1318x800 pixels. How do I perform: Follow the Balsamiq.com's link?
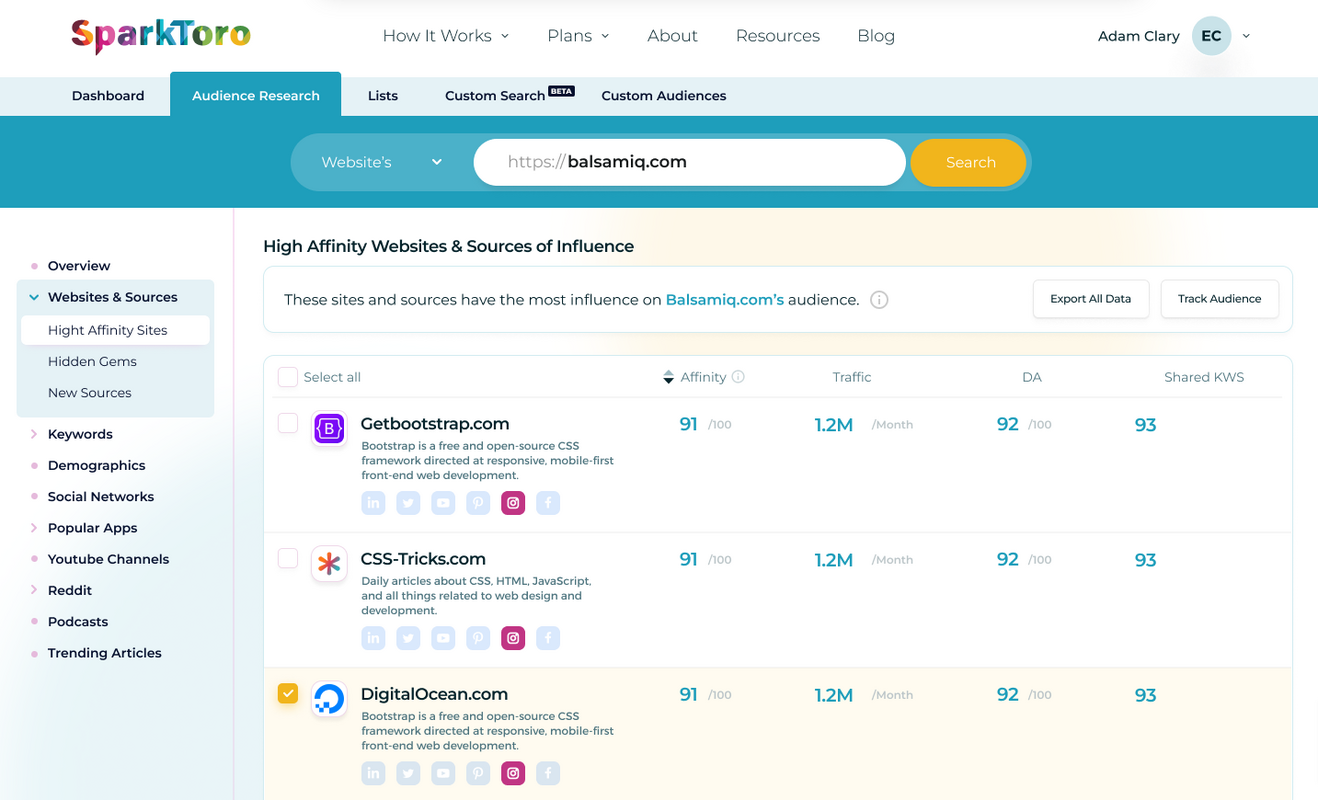click(725, 300)
